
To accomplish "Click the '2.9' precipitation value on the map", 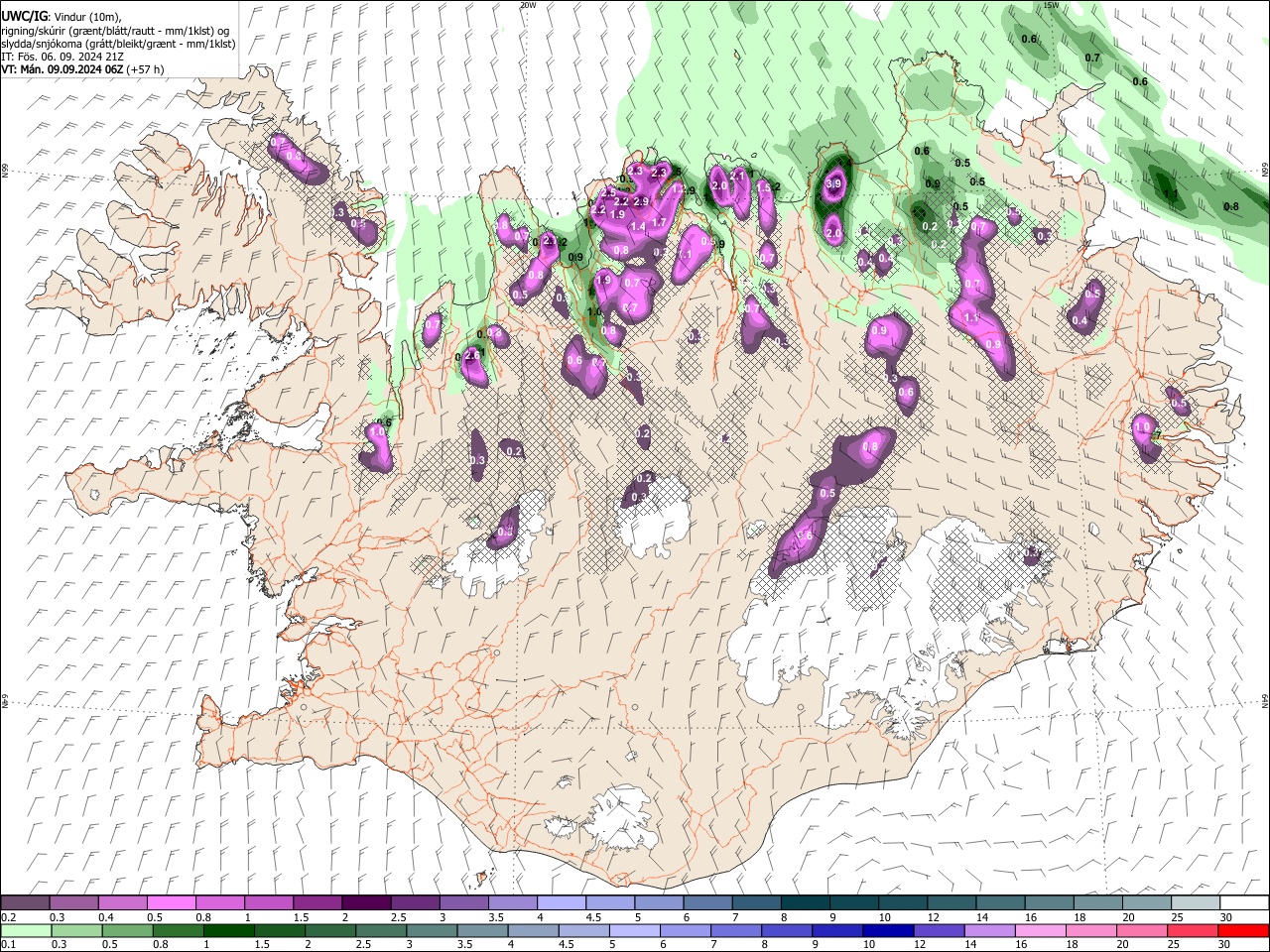I will coord(641,201).
